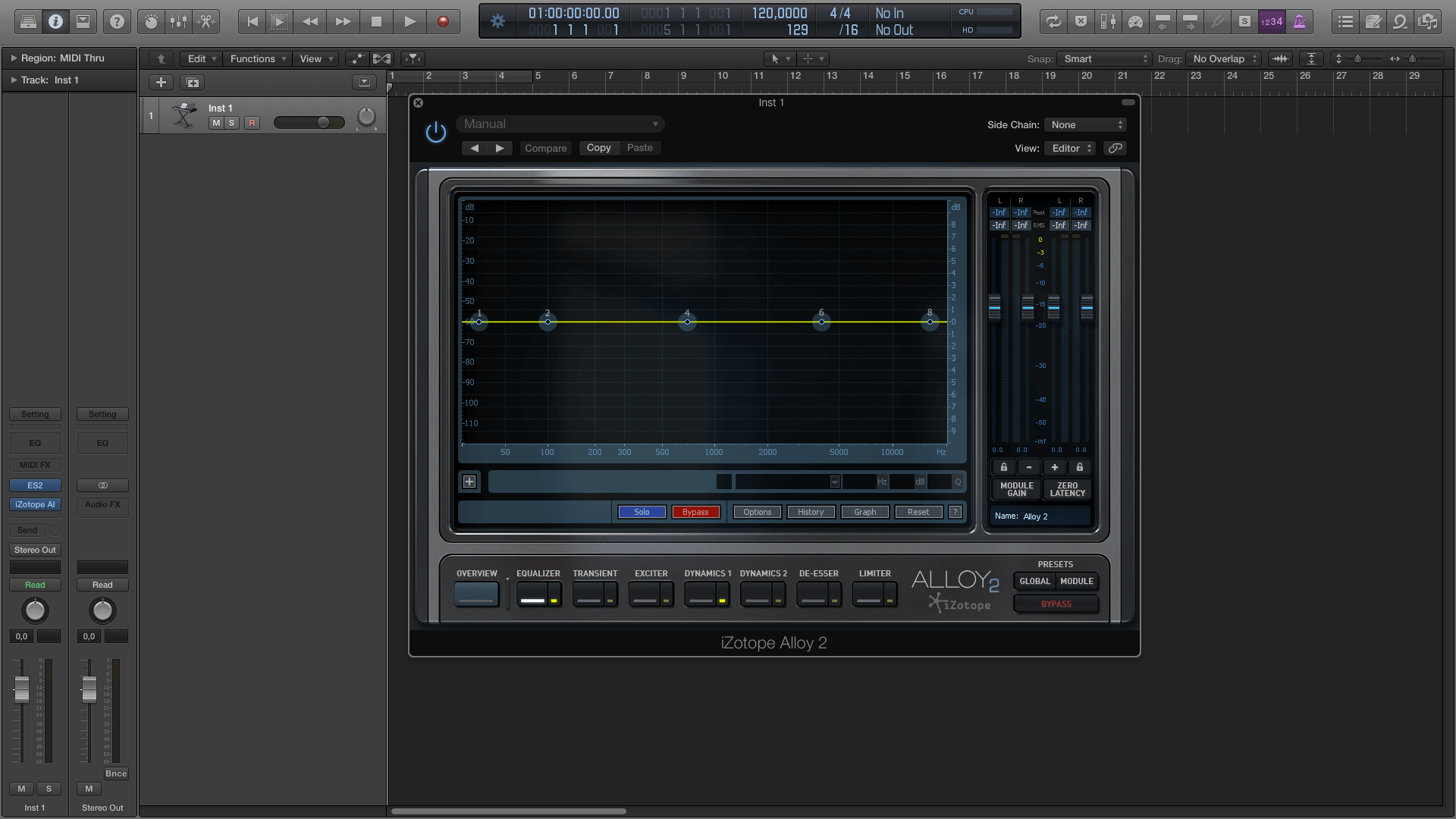
Task: Open the Alloy help question mark
Action: click(955, 512)
